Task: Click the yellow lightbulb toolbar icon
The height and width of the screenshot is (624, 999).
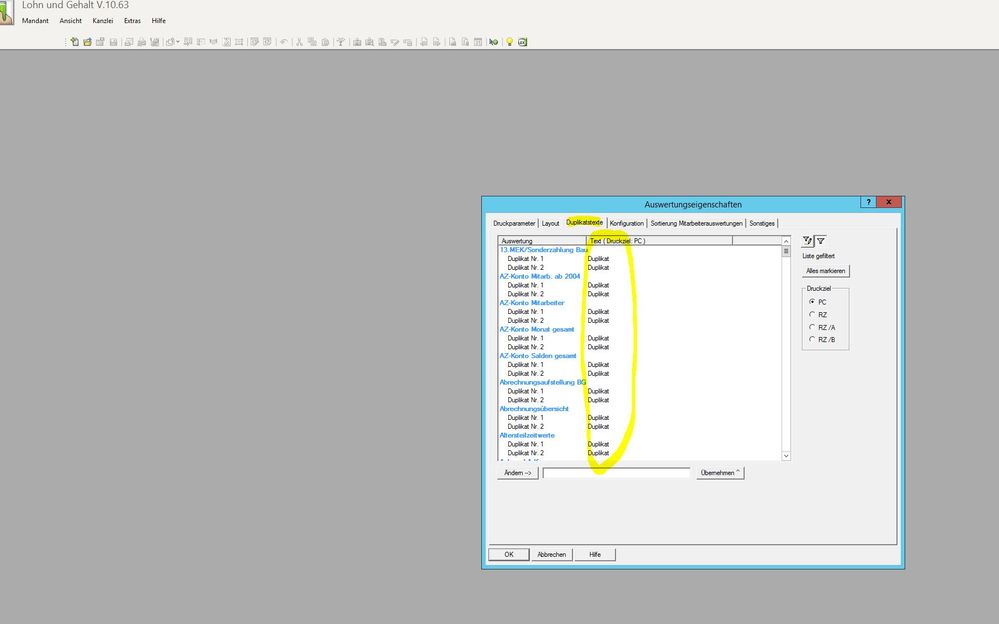Action: (509, 42)
